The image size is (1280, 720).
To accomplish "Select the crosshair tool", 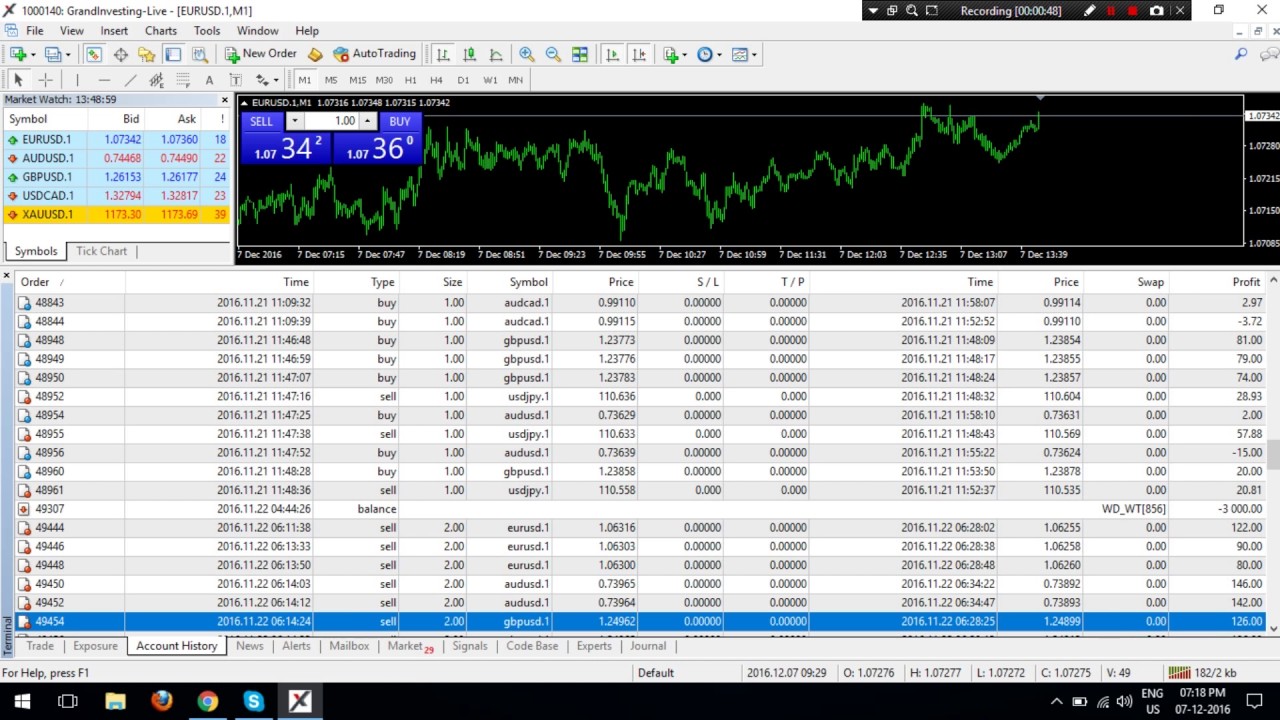I will 45,80.
